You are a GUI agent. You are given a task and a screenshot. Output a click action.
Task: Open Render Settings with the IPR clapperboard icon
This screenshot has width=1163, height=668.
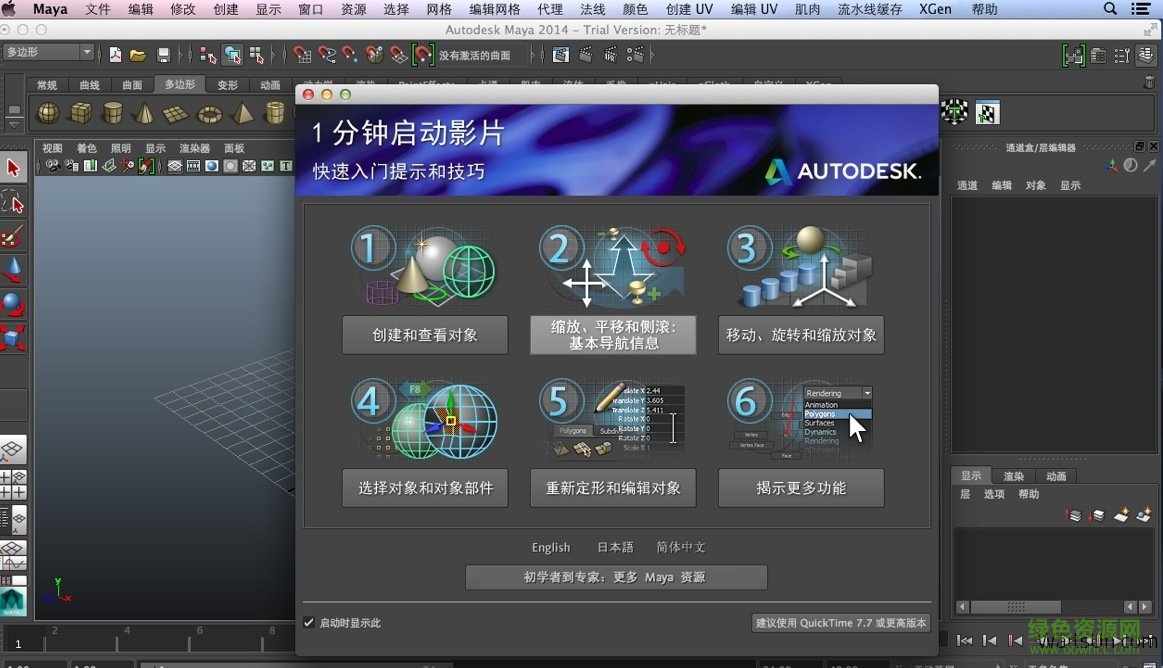[x=610, y=55]
